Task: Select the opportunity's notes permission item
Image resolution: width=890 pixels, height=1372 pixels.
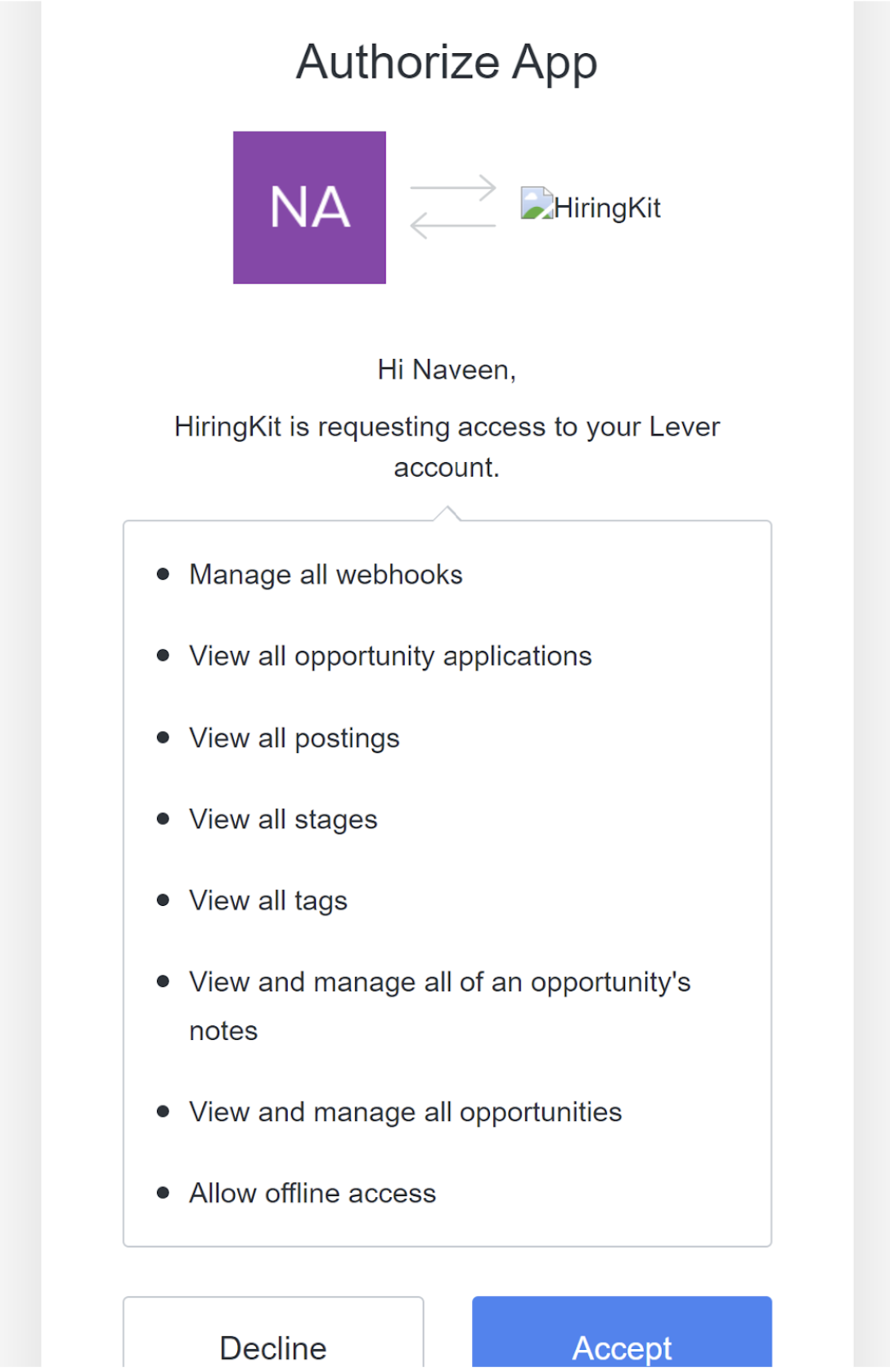Action: tap(439, 983)
